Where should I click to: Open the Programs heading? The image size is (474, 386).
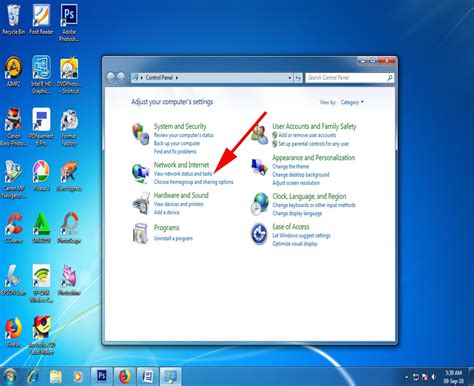[166, 228]
